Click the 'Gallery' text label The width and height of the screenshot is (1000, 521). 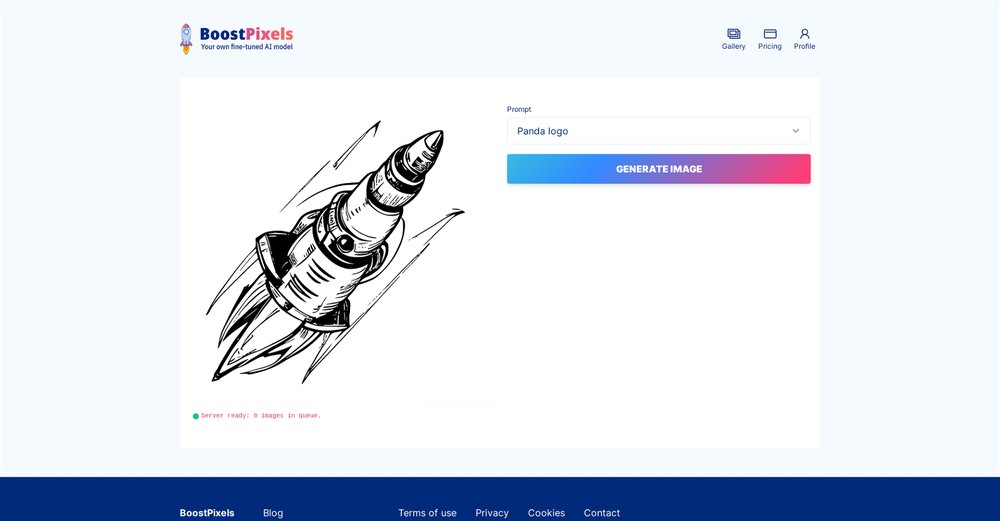733,47
